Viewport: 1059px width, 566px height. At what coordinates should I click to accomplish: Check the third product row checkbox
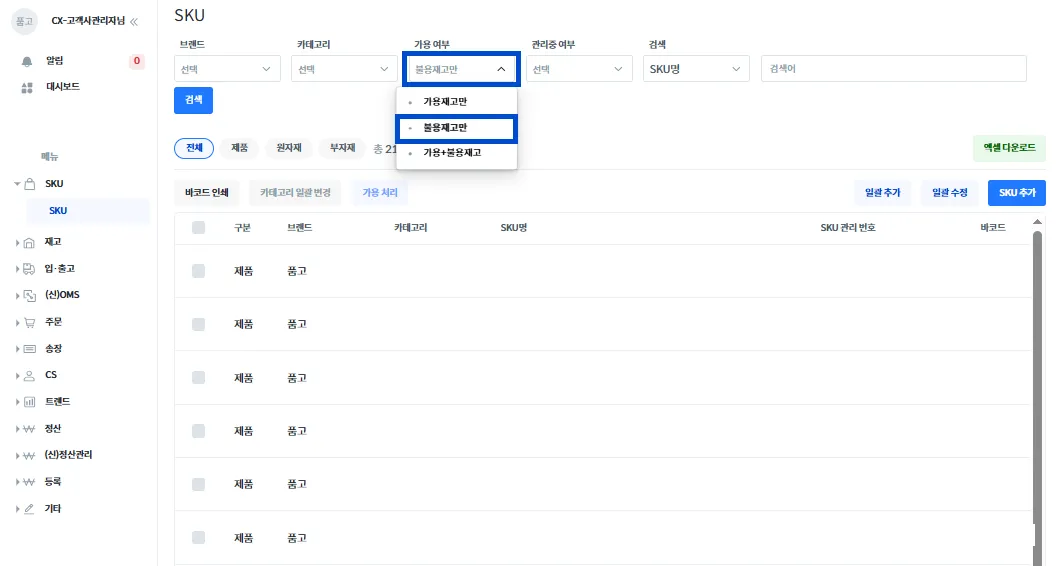click(199, 378)
